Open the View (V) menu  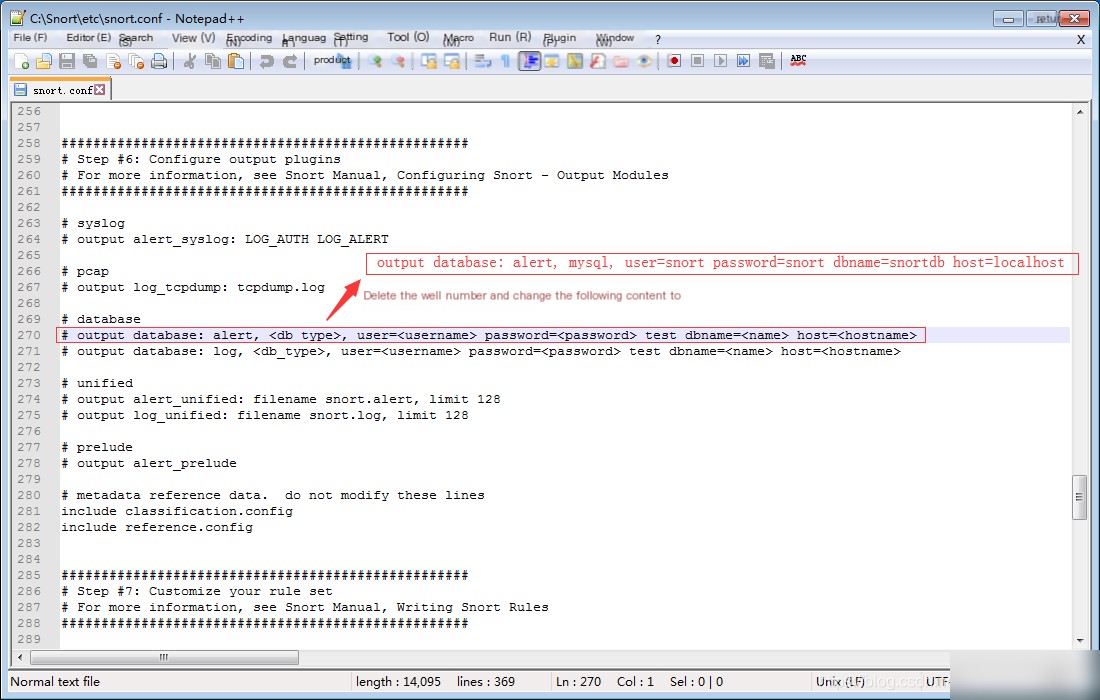(194, 38)
